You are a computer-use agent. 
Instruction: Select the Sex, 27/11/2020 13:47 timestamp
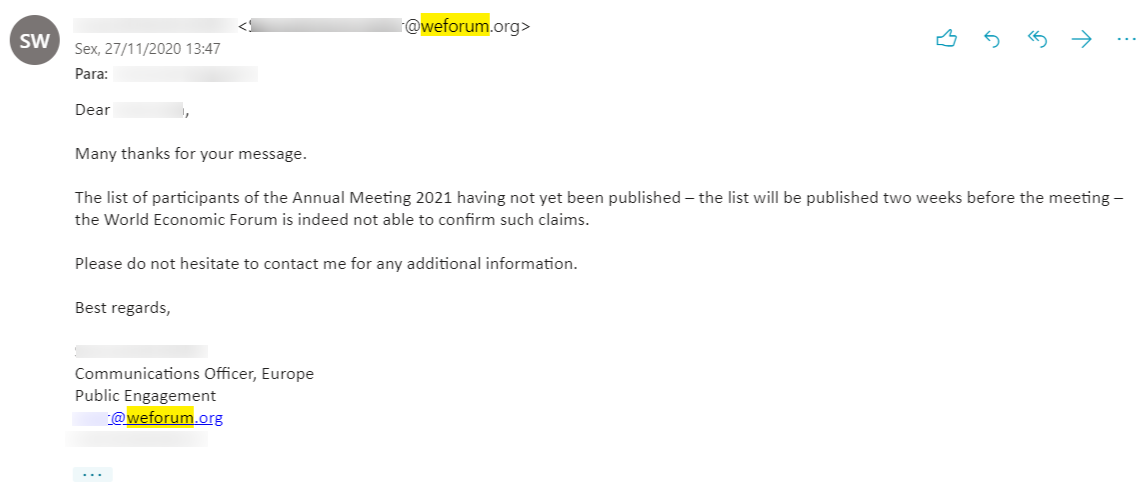pos(148,49)
